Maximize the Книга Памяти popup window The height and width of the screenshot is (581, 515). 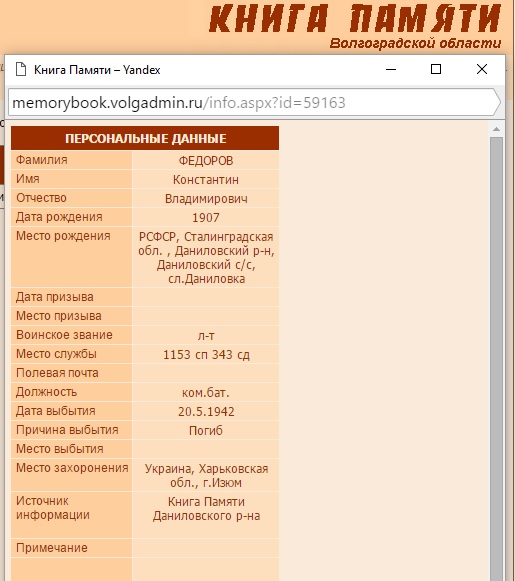point(436,69)
